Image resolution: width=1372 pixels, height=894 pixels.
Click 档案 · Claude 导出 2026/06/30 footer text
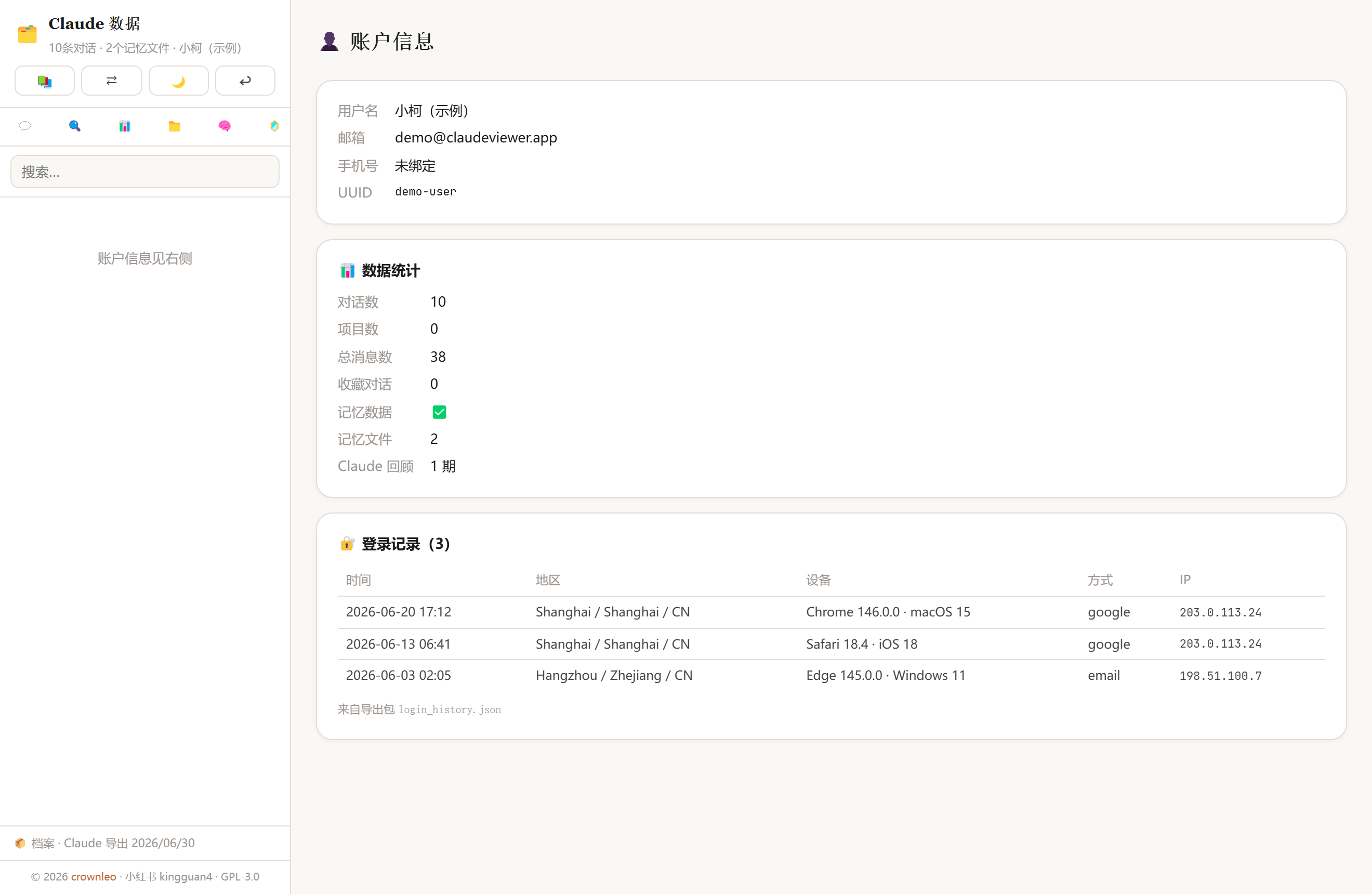(x=112, y=843)
